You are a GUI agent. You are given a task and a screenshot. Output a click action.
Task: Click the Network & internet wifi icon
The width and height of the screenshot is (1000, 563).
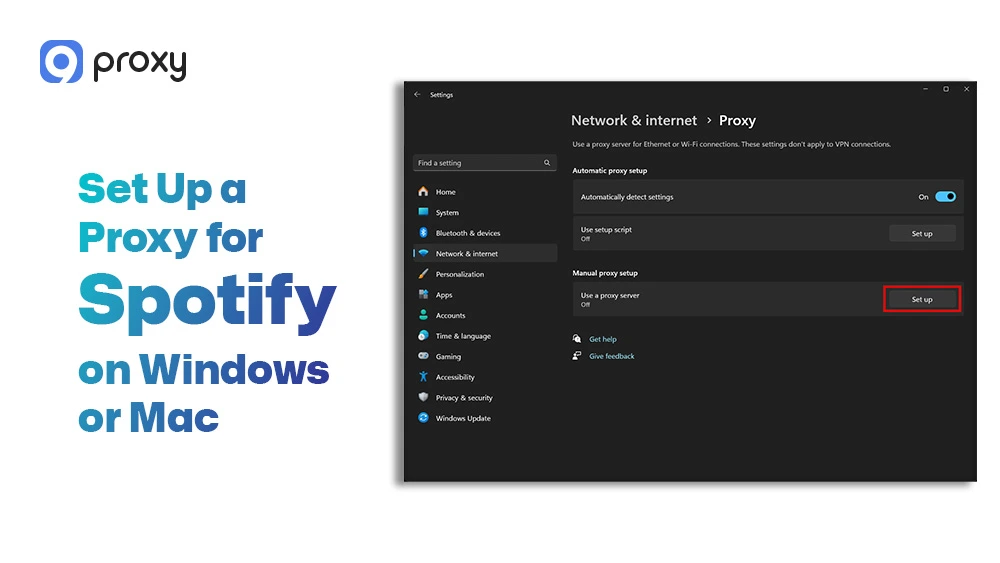(423, 253)
